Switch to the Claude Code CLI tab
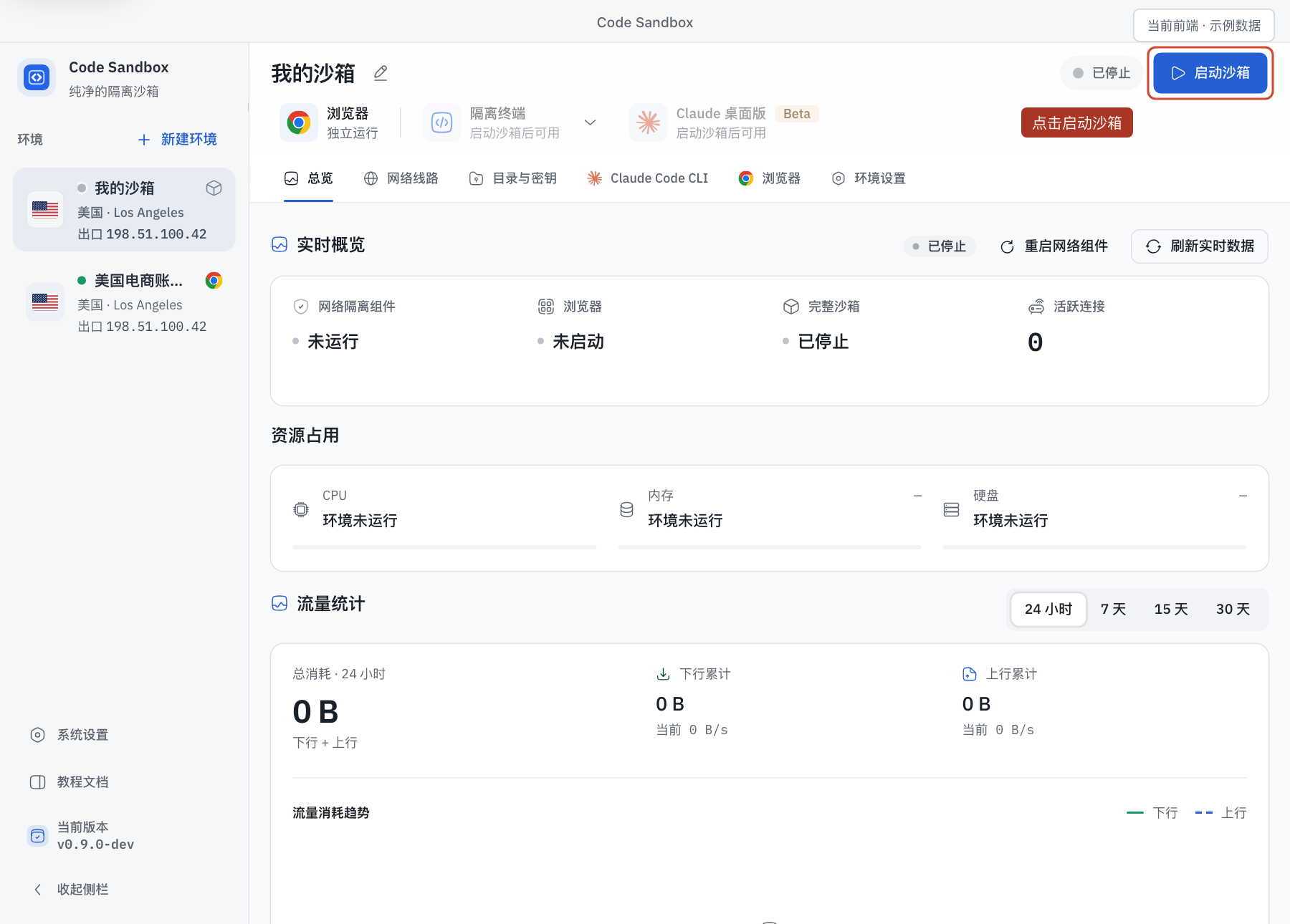The image size is (1290, 924). [647, 178]
